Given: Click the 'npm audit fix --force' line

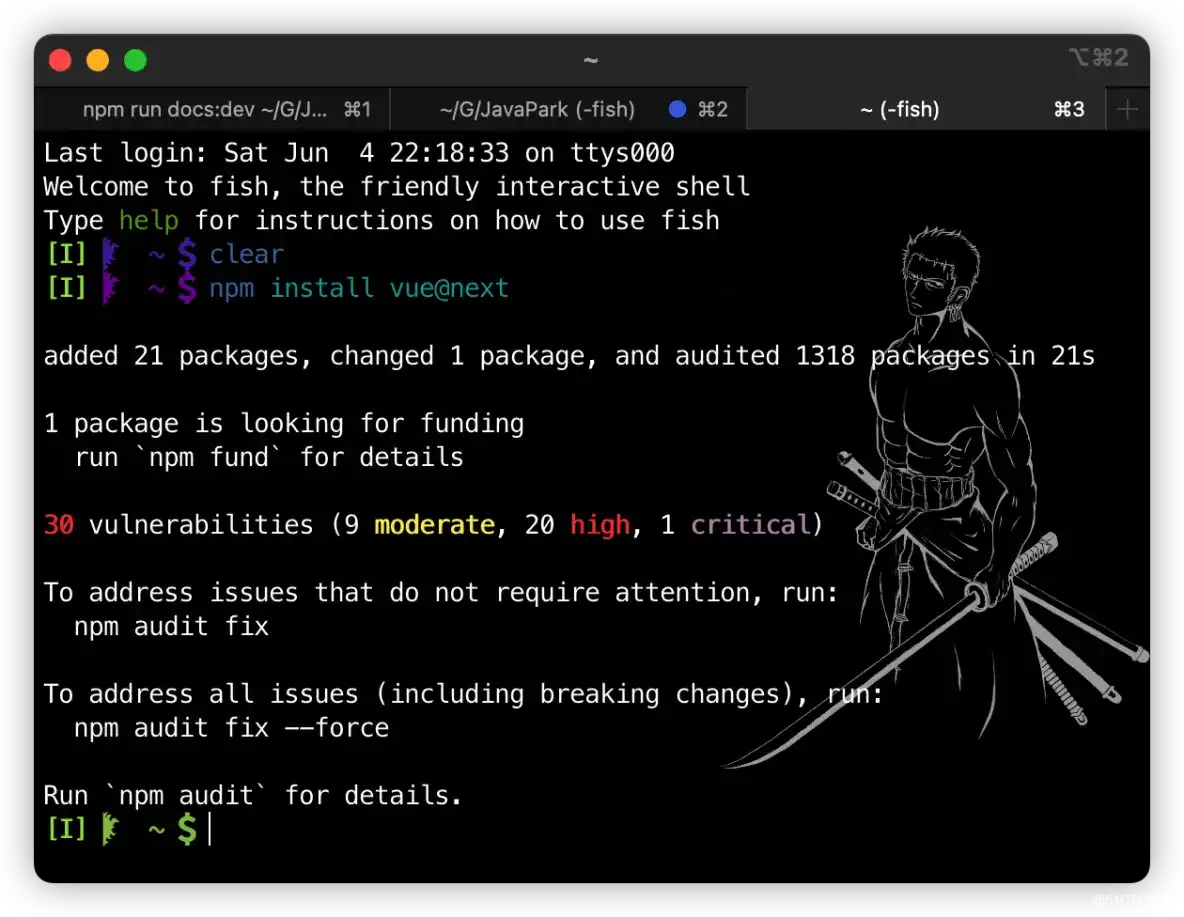Looking at the screenshot, I should (x=231, y=727).
